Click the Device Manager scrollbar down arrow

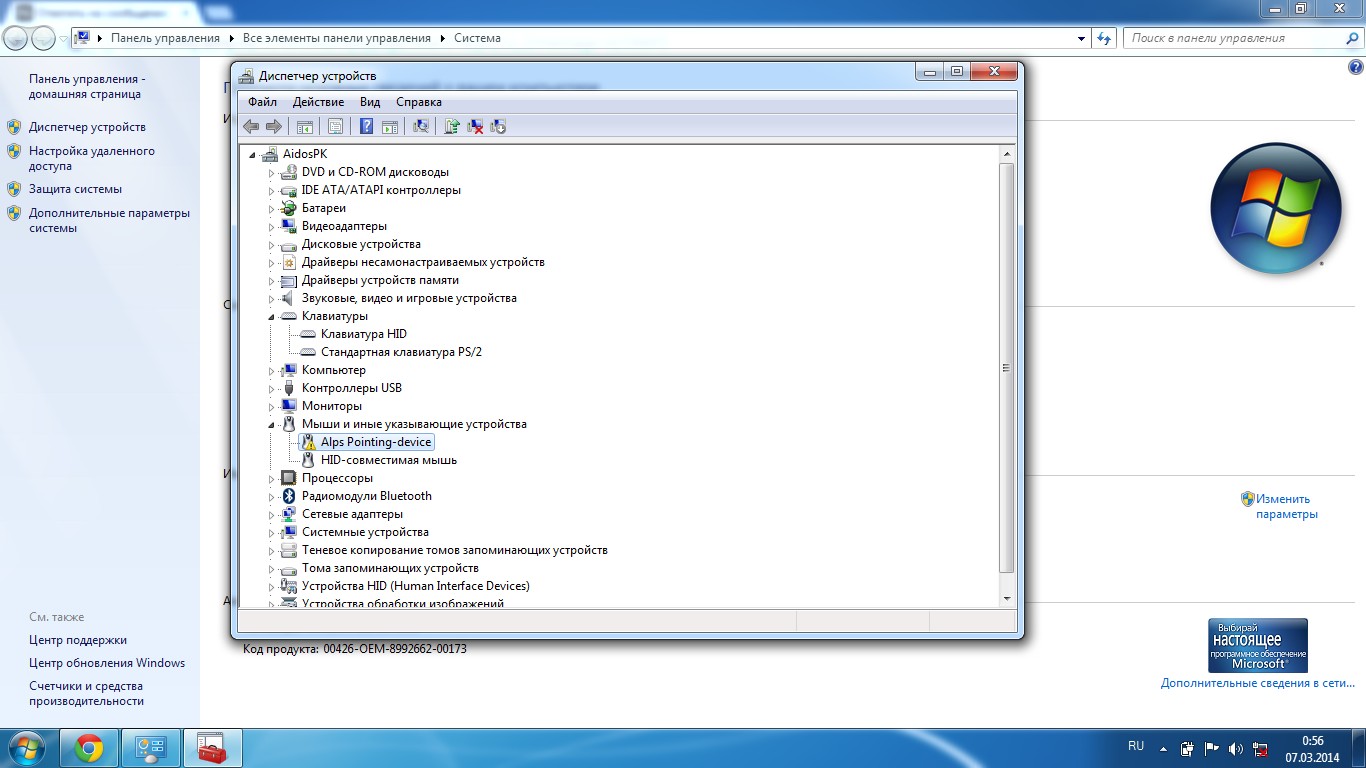click(1007, 598)
